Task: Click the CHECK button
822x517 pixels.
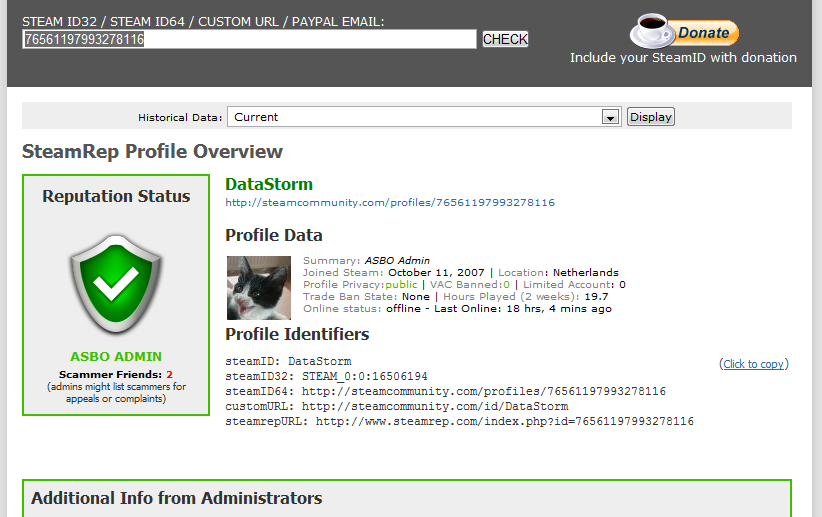Action: tap(505, 39)
